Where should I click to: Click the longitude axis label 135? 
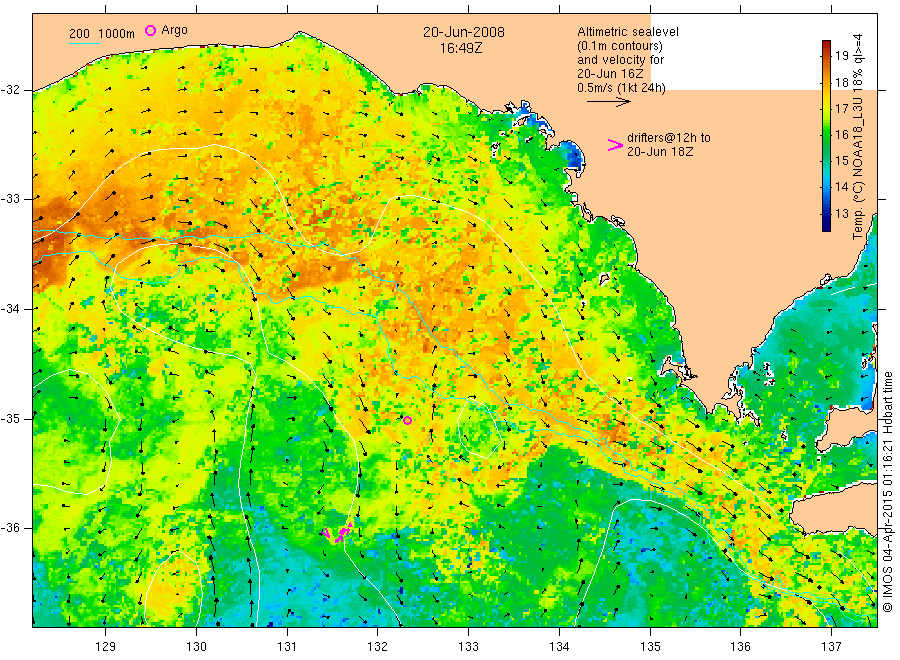point(650,647)
